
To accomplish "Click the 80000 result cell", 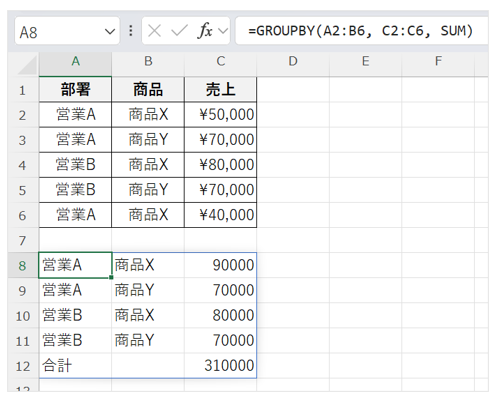I will pyautogui.click(x=221, y=315).
